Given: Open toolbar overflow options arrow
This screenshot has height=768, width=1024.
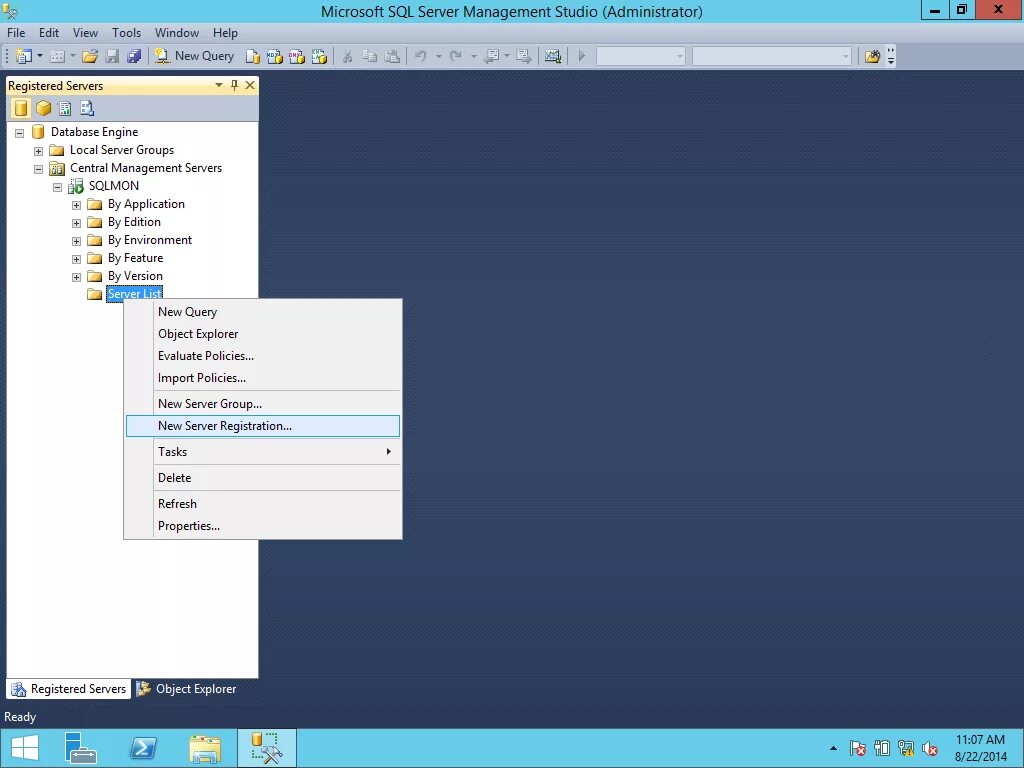Looking at the screenshot, I should pos(891,56).
